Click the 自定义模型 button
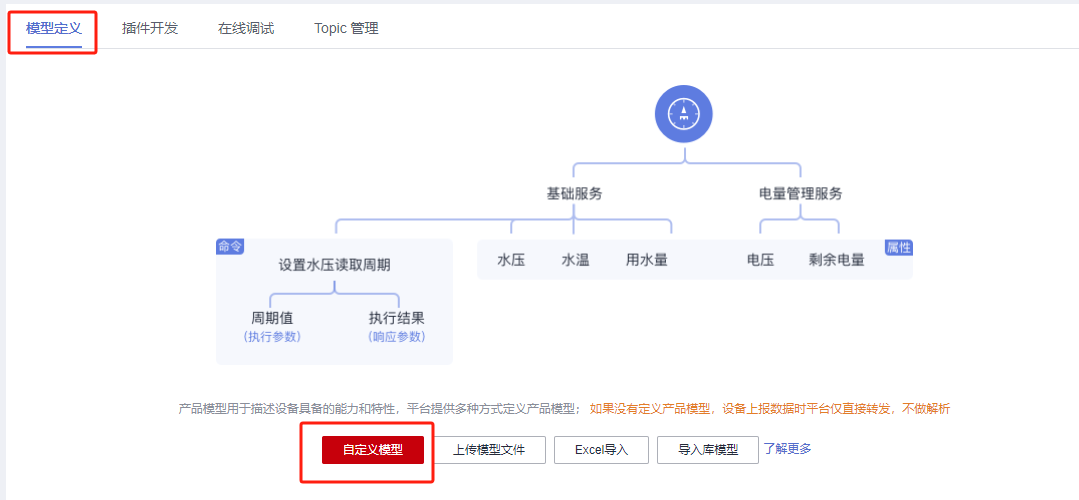 (373, 450)
